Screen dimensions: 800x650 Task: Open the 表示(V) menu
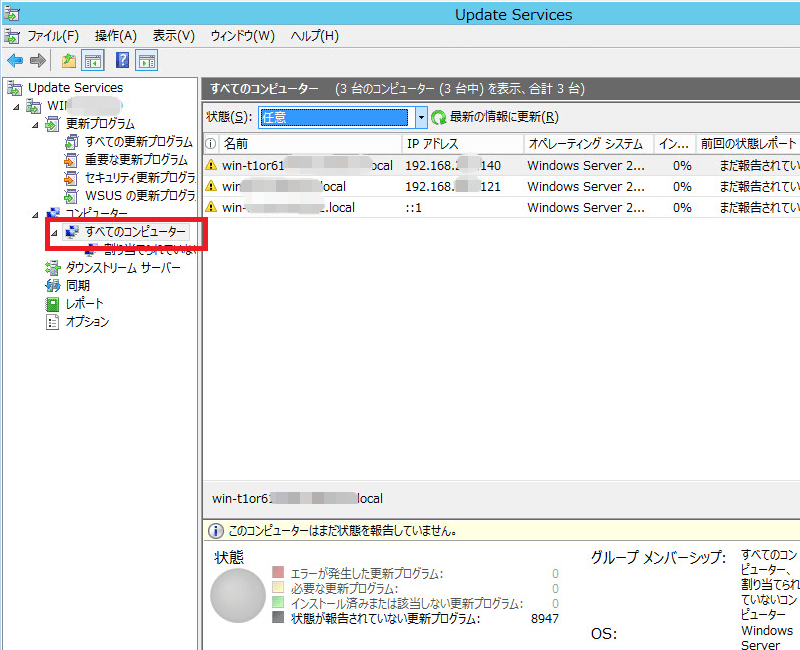coord(173,36)
